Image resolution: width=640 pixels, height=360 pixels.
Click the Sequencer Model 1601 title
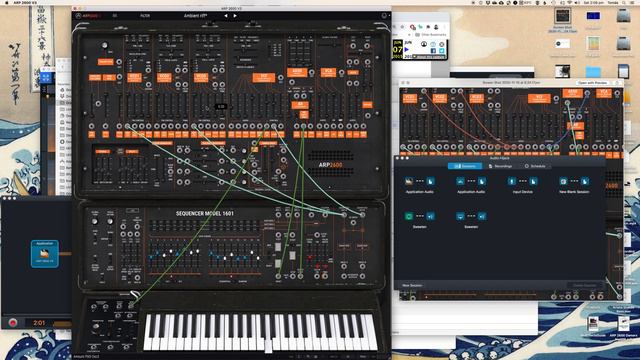tap(205, 213)
